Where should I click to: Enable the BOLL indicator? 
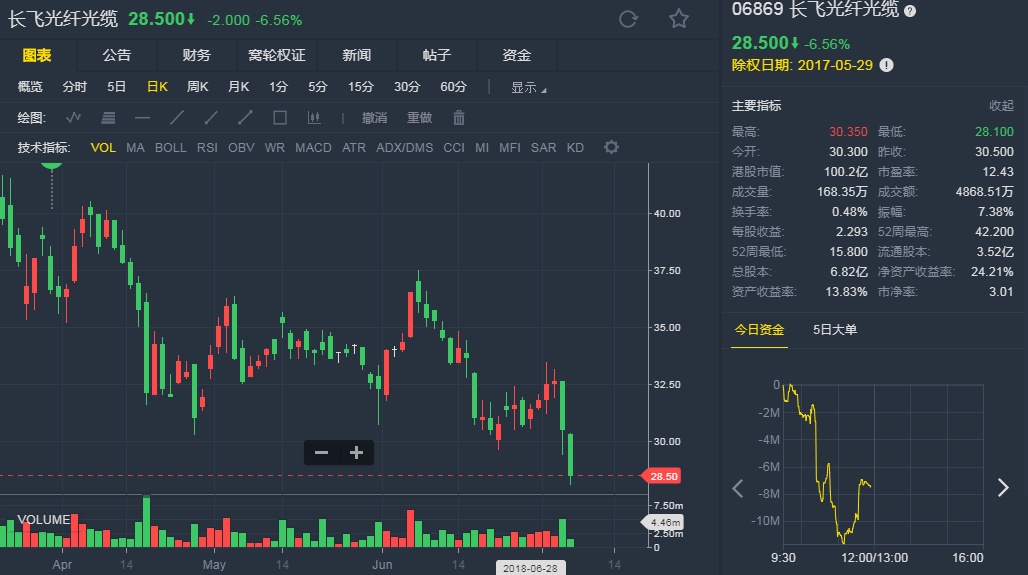(x=170, y=148)
